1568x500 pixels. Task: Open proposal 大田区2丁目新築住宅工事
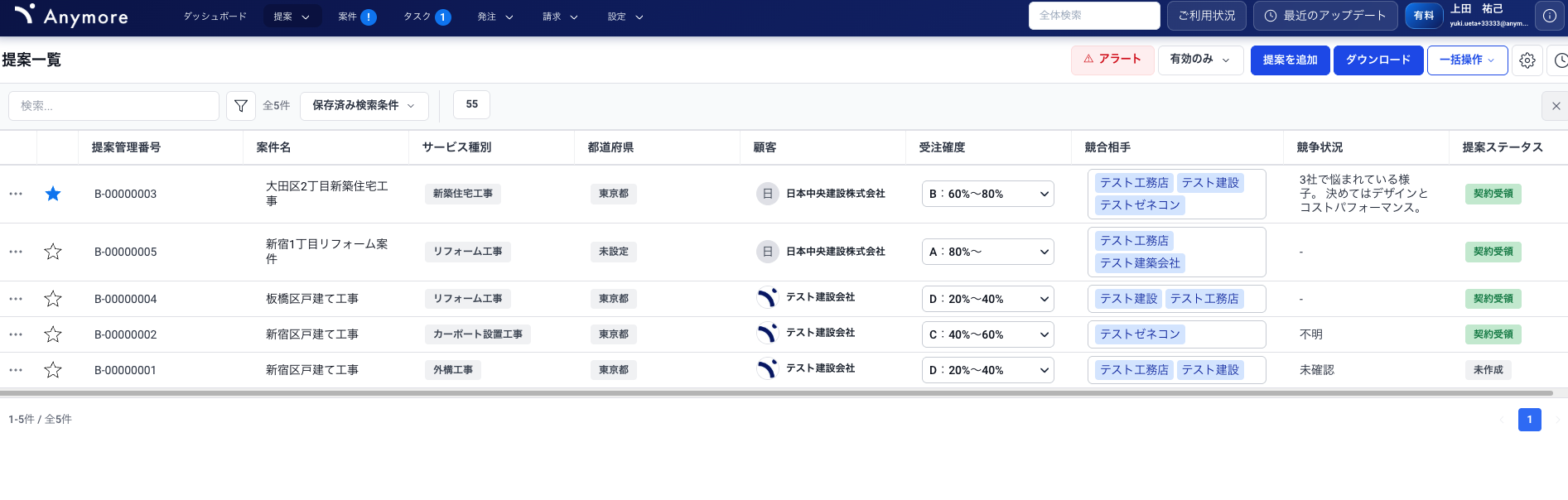(327, 194)
